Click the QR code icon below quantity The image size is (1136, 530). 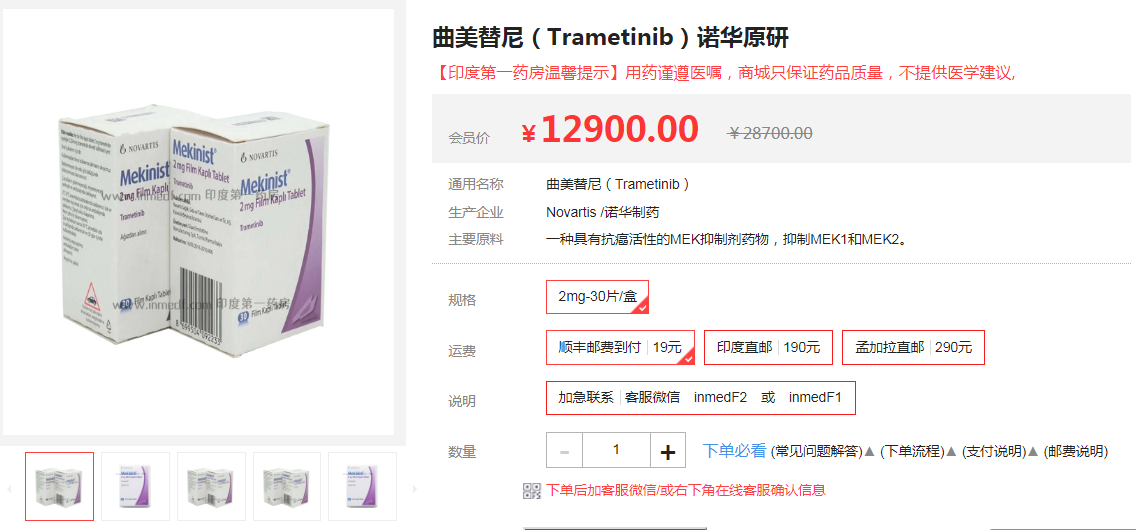[x=532, y=491]
